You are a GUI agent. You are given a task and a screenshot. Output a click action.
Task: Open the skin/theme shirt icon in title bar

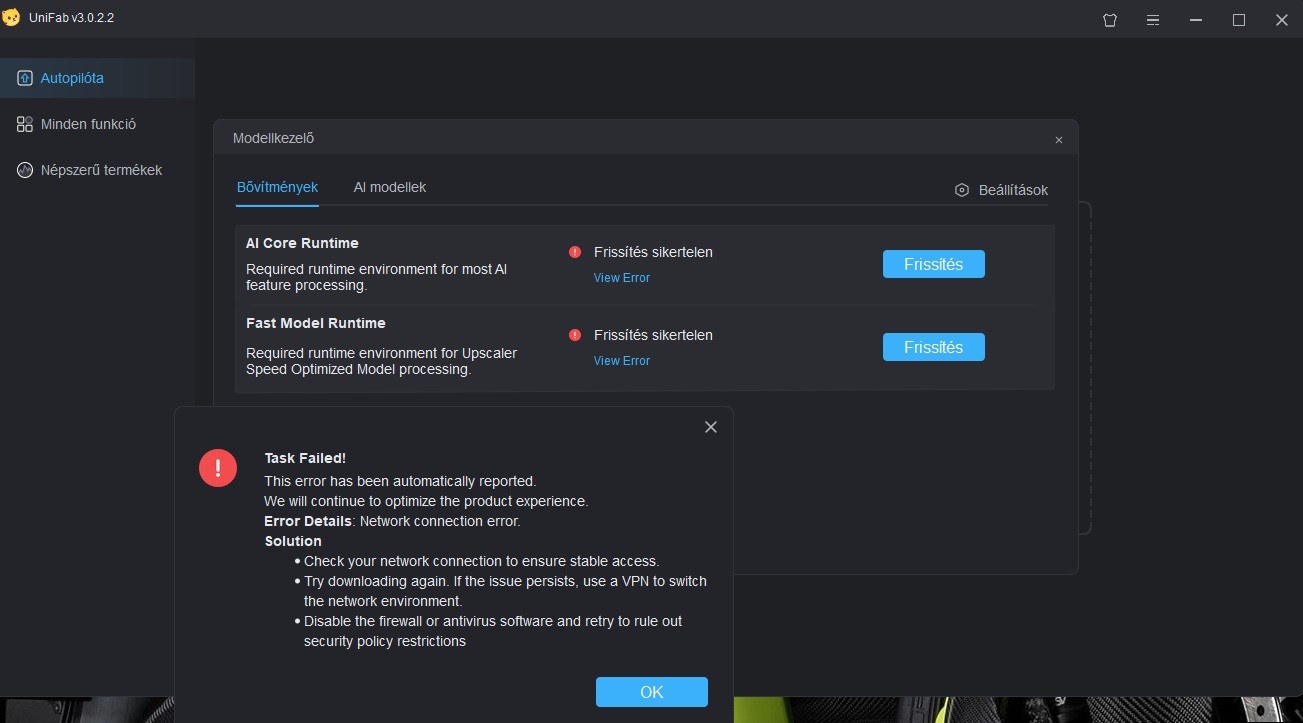tap(1110, 20)
